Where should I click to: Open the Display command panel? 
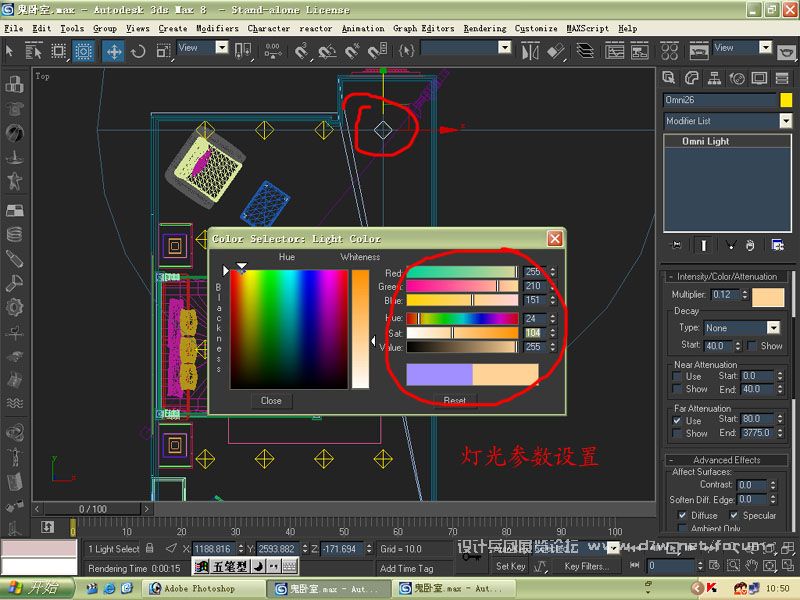click(759, 78)
